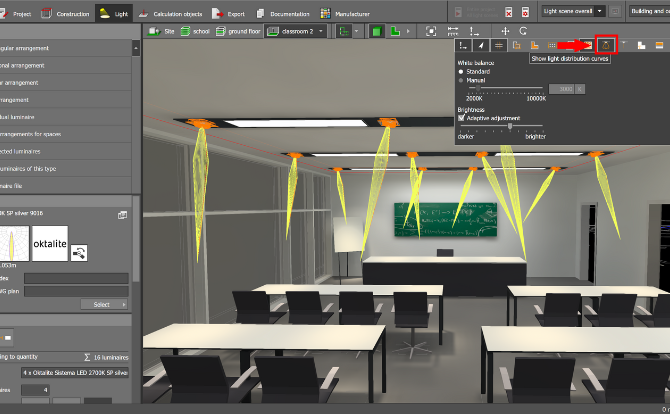Toggle the Adaptive adjustment checkbox
This screenshot has width=670, height=414.
461,117
